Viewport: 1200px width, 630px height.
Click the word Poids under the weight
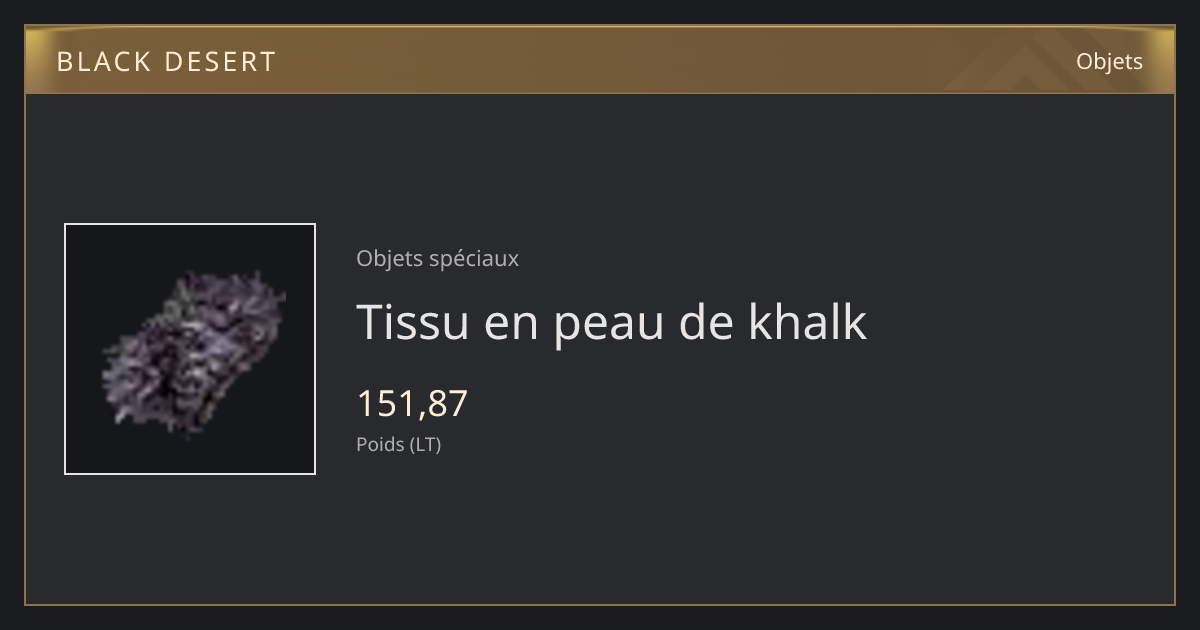(380, 444)
